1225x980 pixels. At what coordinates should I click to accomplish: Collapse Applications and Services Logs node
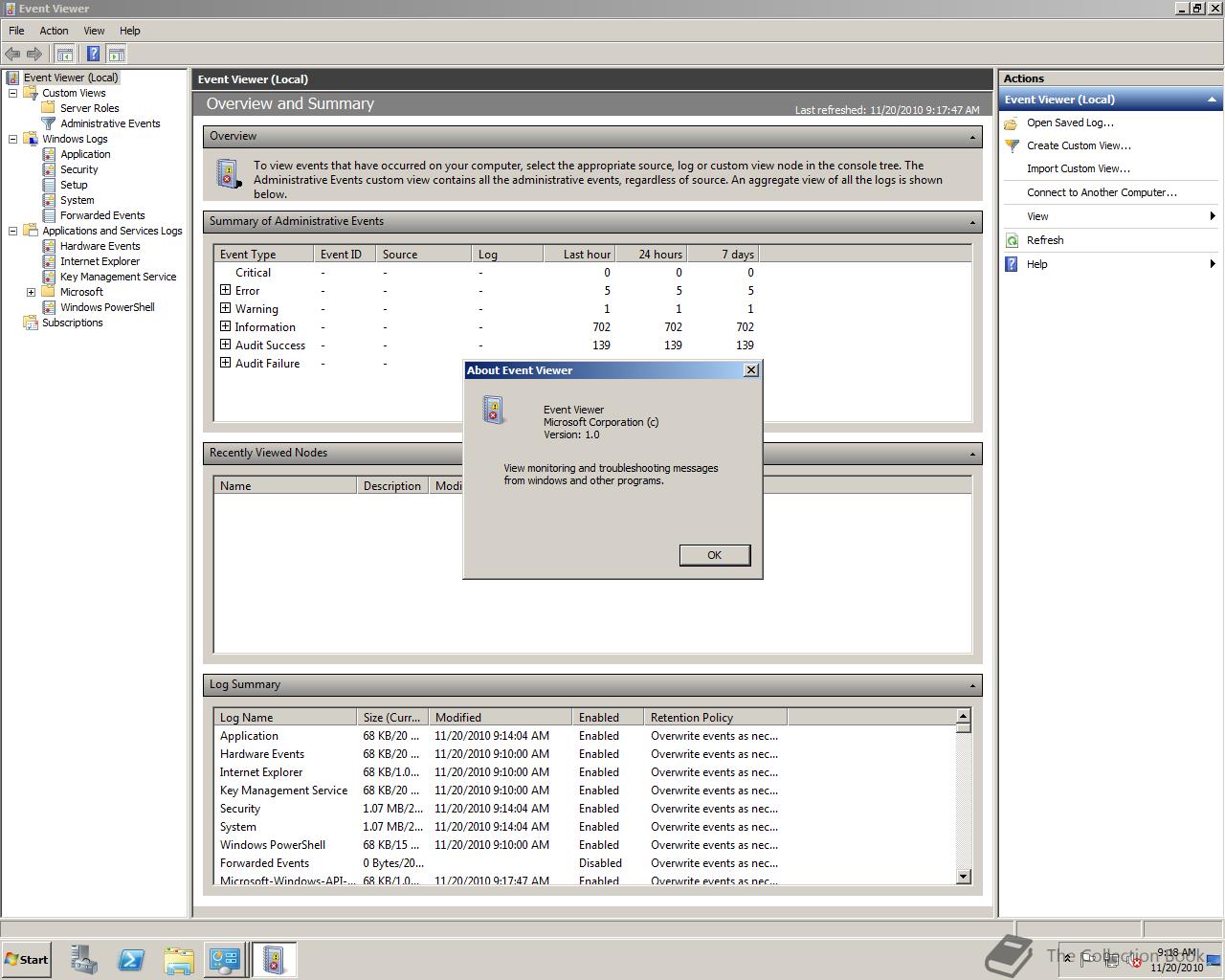pos(12,231)
